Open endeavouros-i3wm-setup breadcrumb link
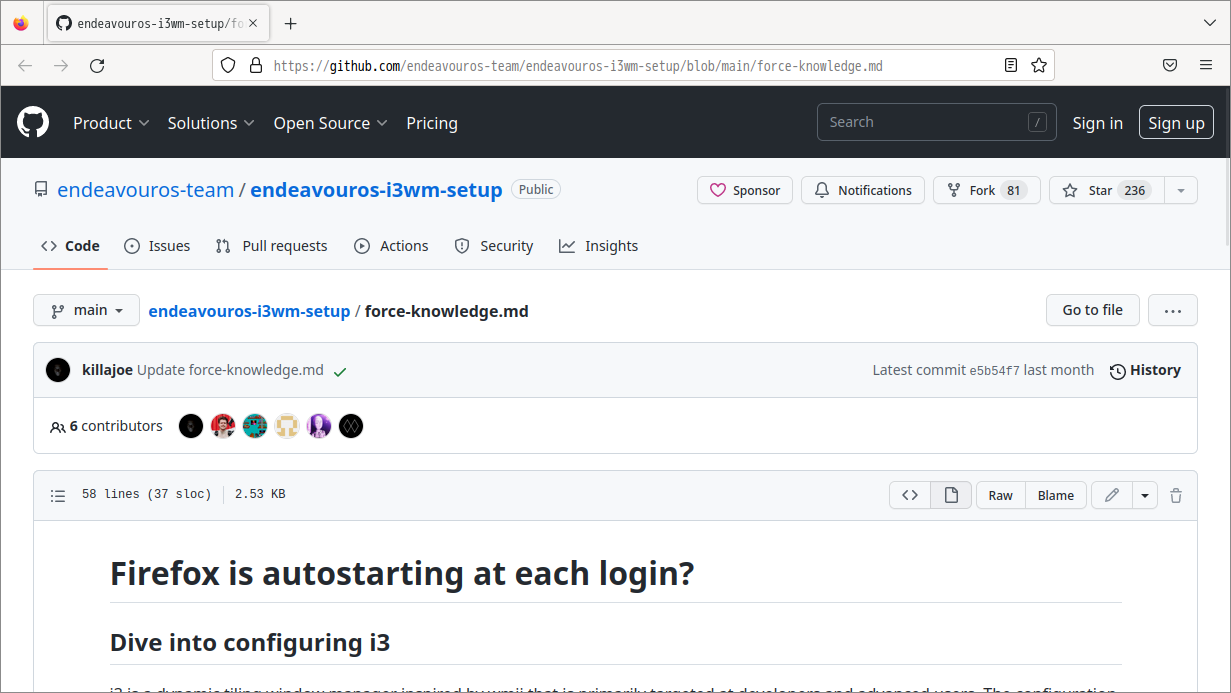The height and width of the screenshot is (693, 1231). coord(249,311)
